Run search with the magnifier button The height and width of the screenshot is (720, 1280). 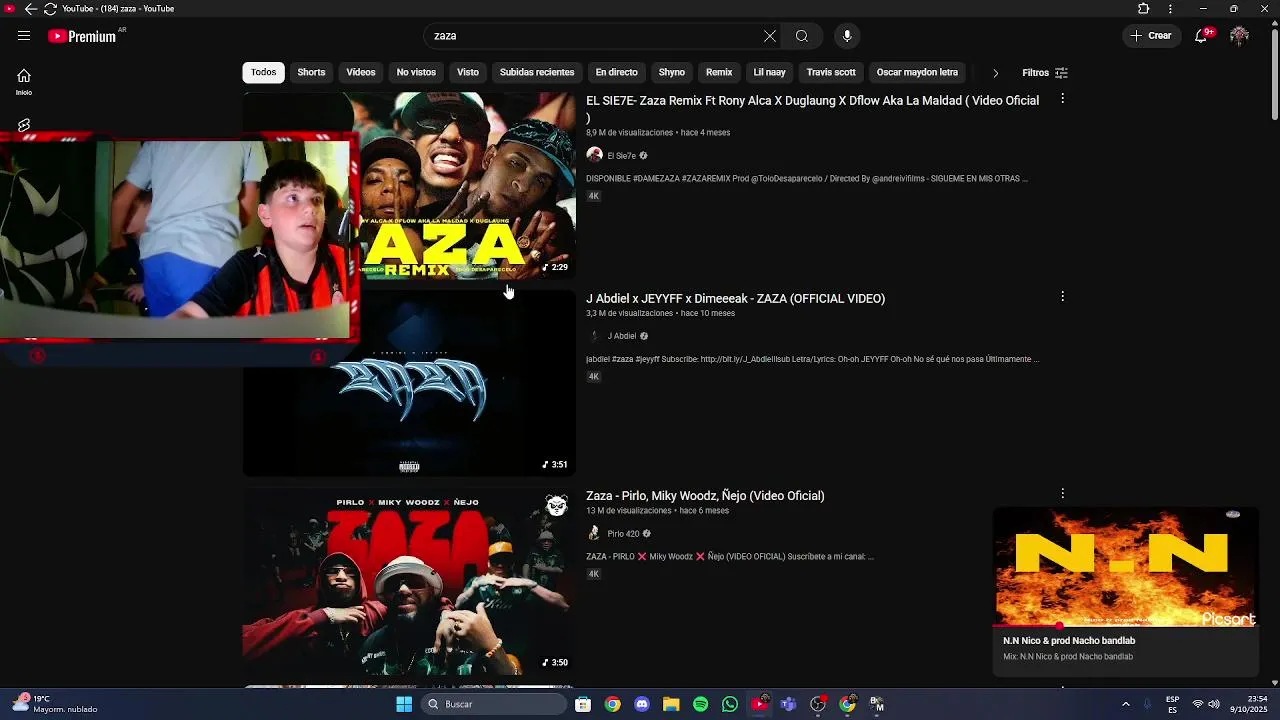point(802,36)
